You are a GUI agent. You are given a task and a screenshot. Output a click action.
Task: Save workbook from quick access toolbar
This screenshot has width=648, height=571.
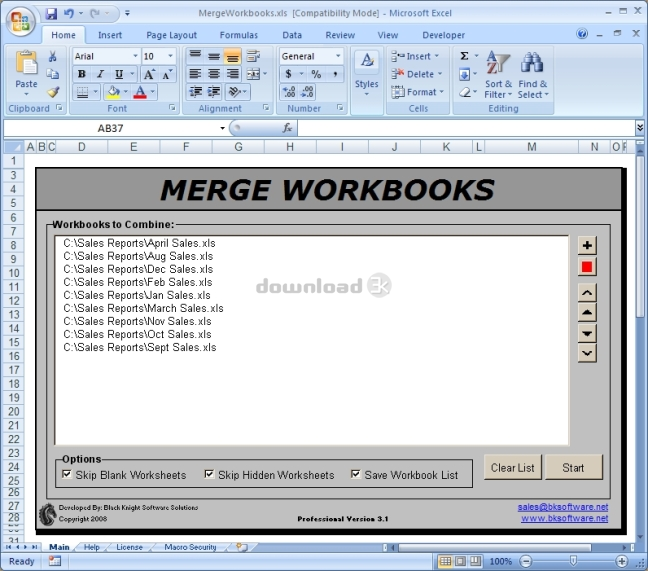point(51,14)
